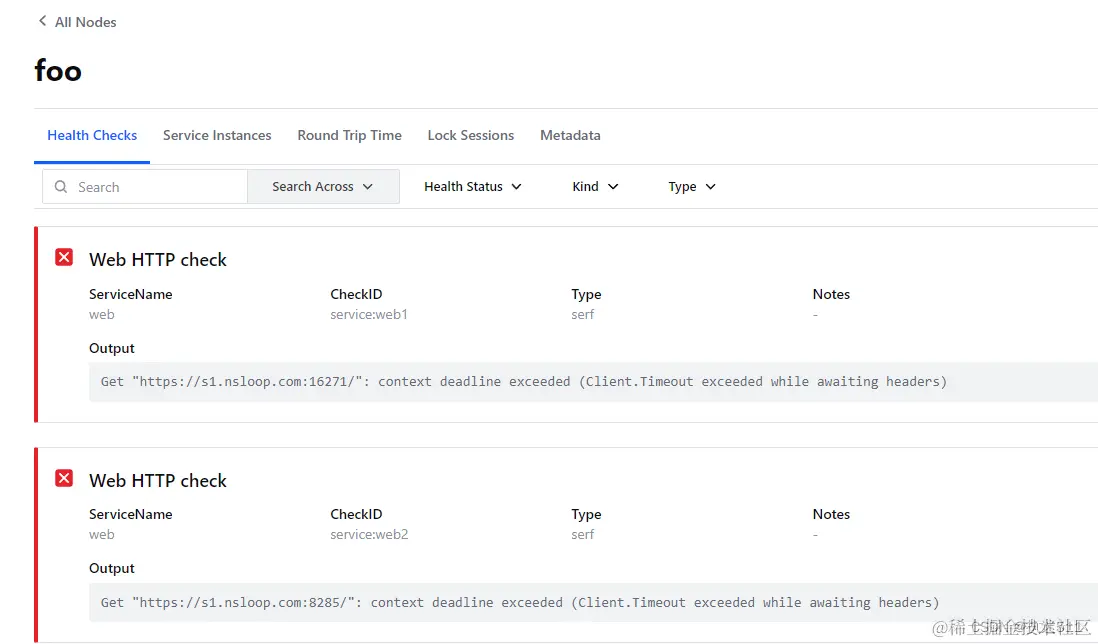
Task: Switch to the Lock Sessions tab
Action: coord(471,135)
